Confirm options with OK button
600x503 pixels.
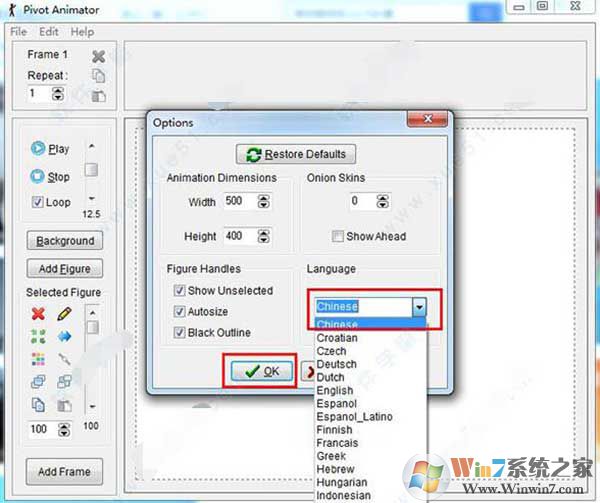(262, 371)
